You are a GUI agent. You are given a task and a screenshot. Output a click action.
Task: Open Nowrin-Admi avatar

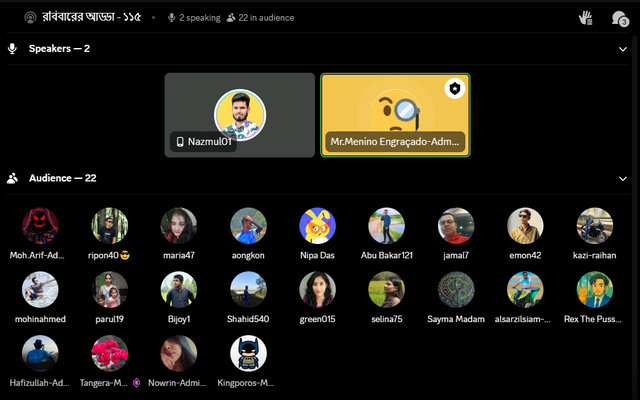[x=179, y=353]
